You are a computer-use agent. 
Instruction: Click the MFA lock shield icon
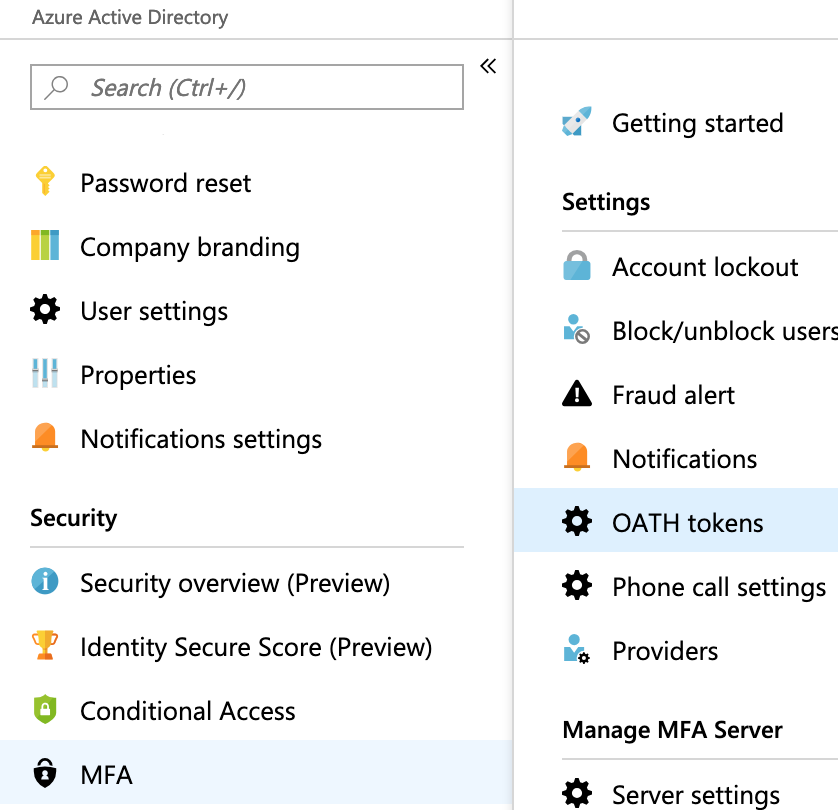45,773
